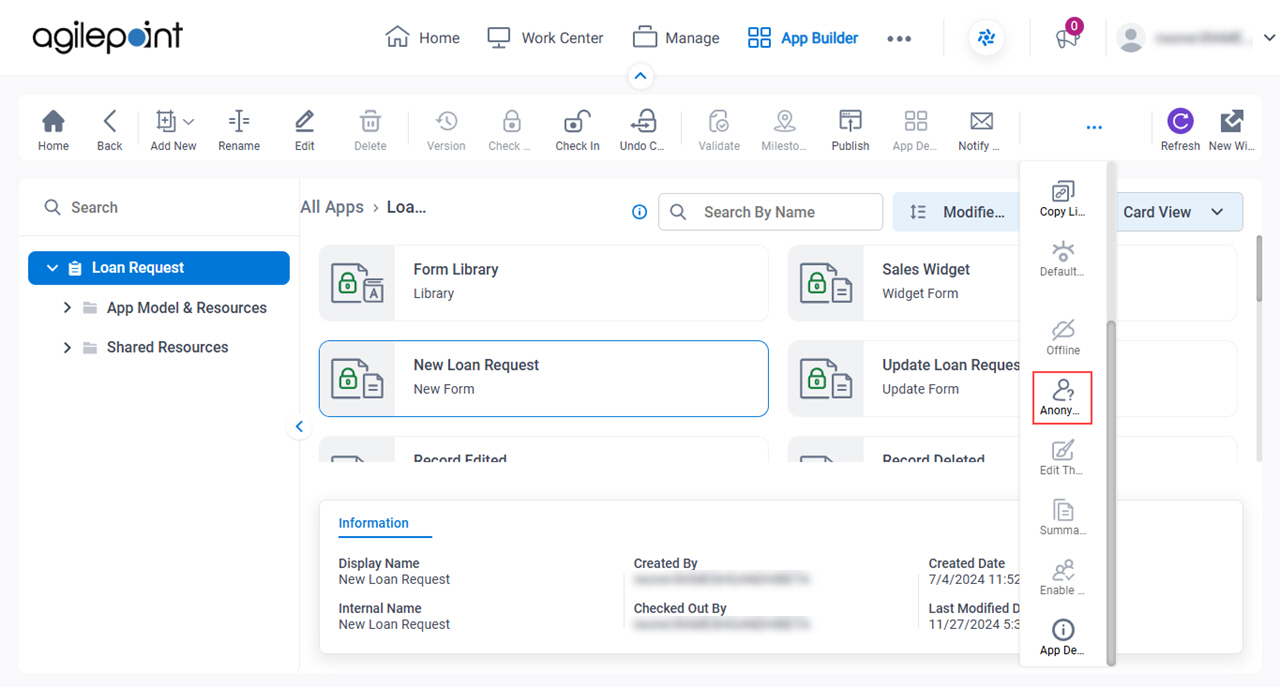Click the Edit pencil icon
The width and height of the screenshot is (1280, 687).
(x=305, y=130)
